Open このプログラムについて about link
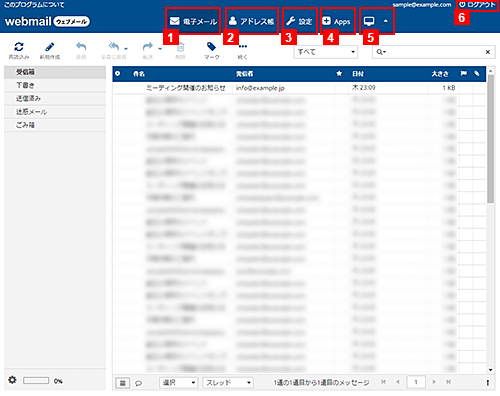500x396 pixels. 34,5
